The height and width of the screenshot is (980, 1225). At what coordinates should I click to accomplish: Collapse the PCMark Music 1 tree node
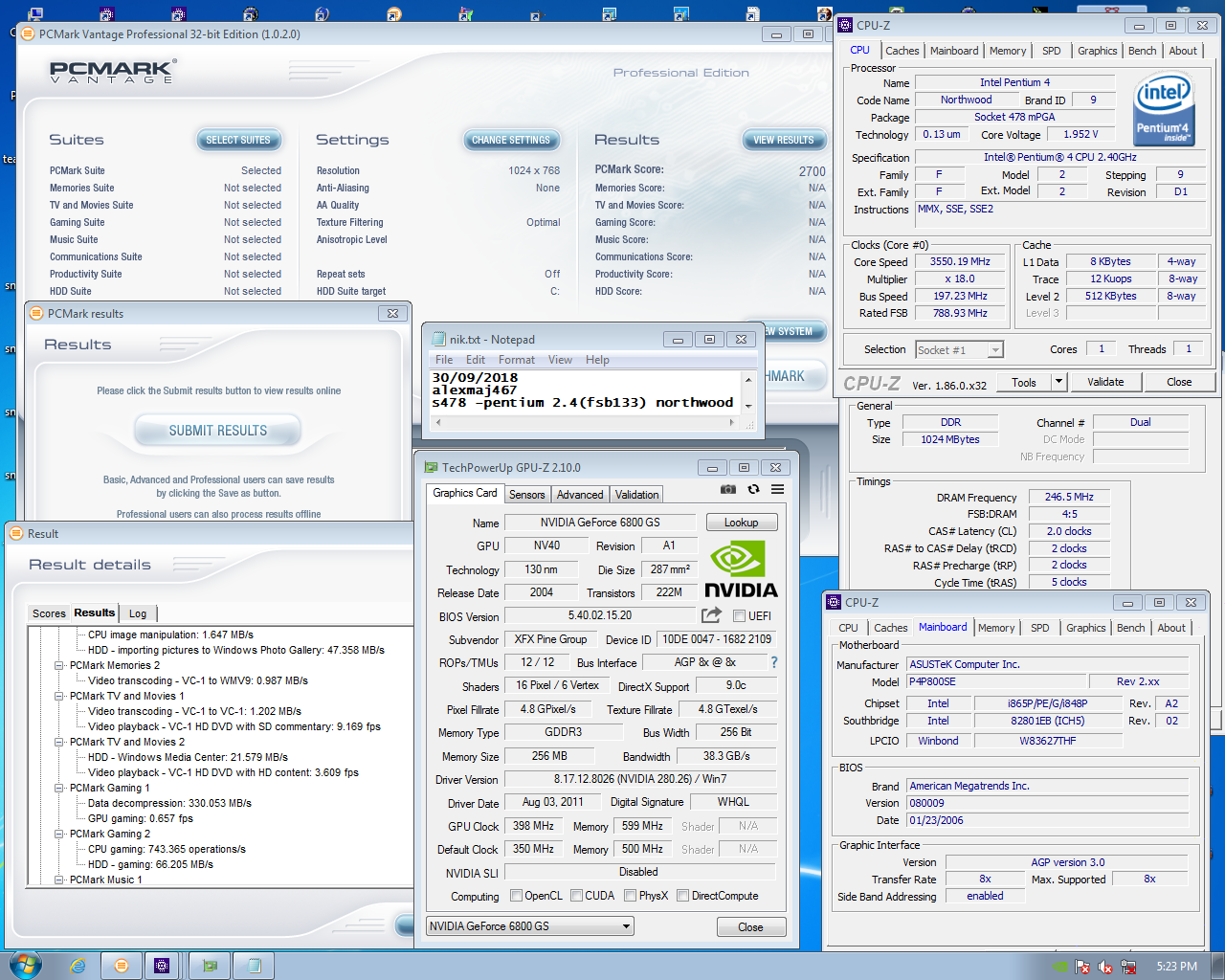(59, 880)
